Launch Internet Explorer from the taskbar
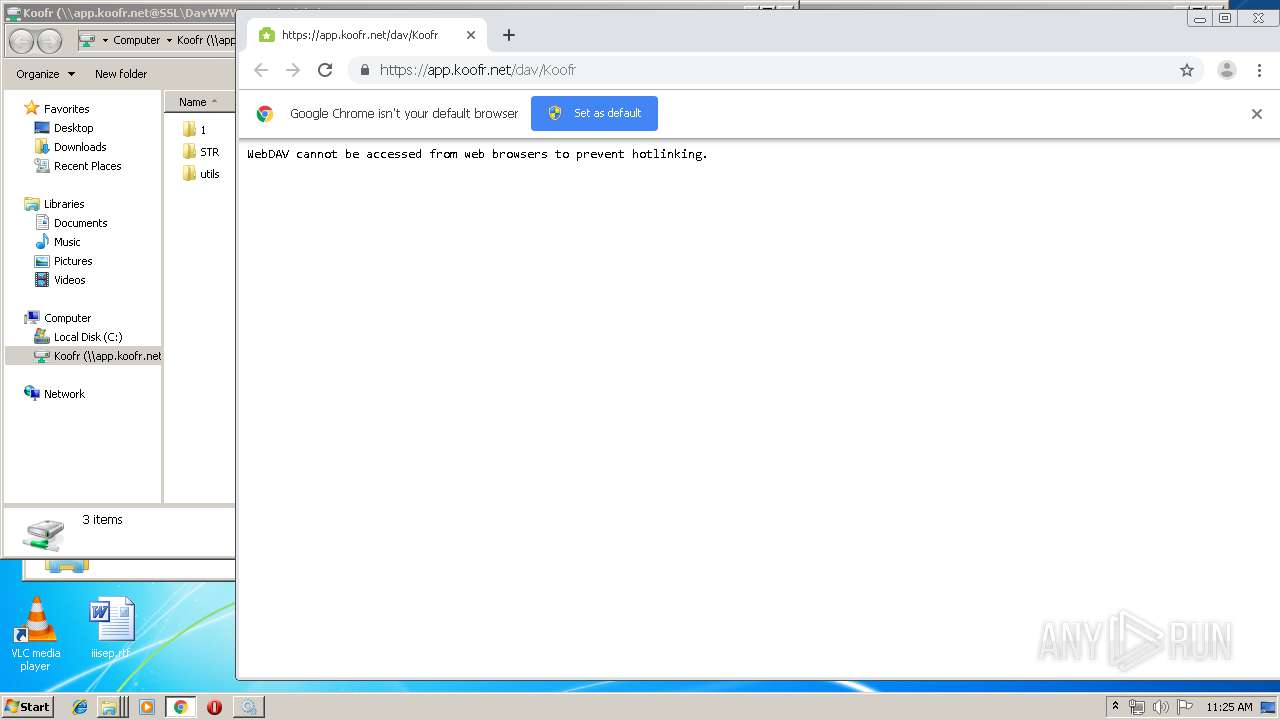Screen dimensions: 1280x720 (80, 707)
